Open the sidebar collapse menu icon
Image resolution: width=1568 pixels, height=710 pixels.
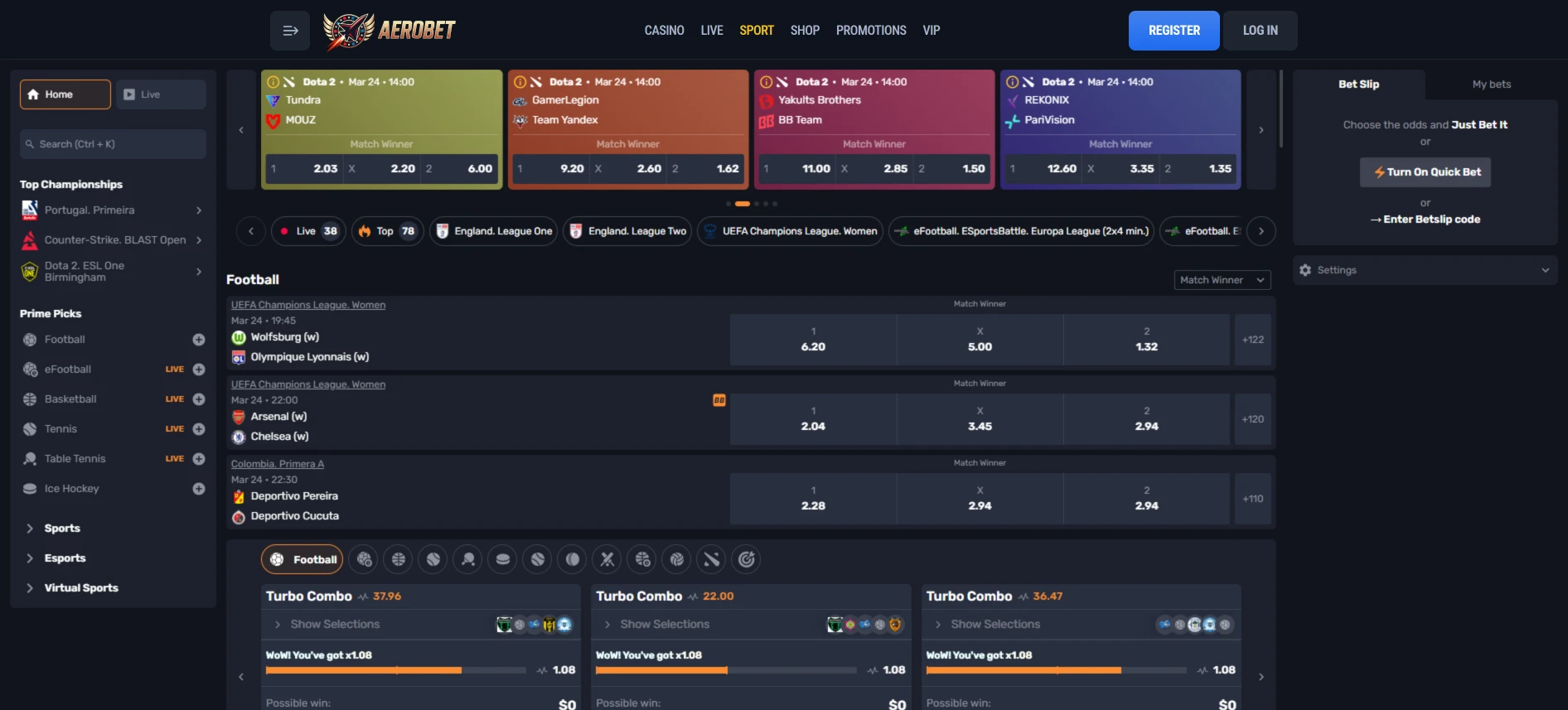(290, 31)
